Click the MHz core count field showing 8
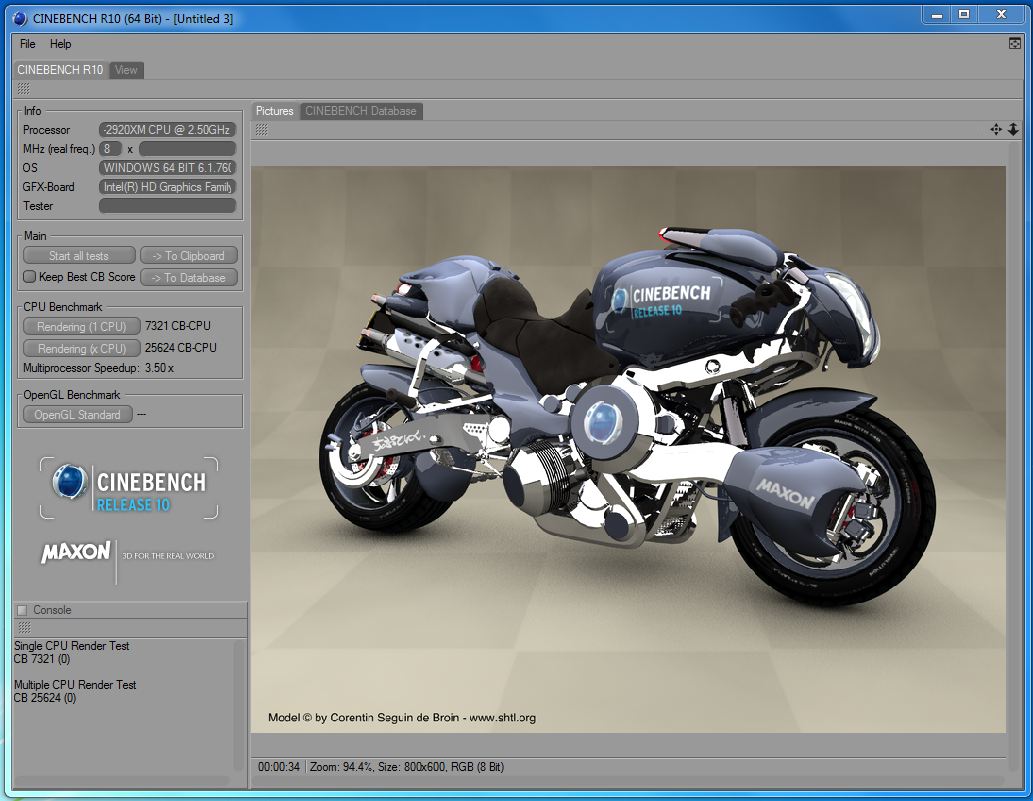This screenshot has width=1033, height=801. (110, 149)
